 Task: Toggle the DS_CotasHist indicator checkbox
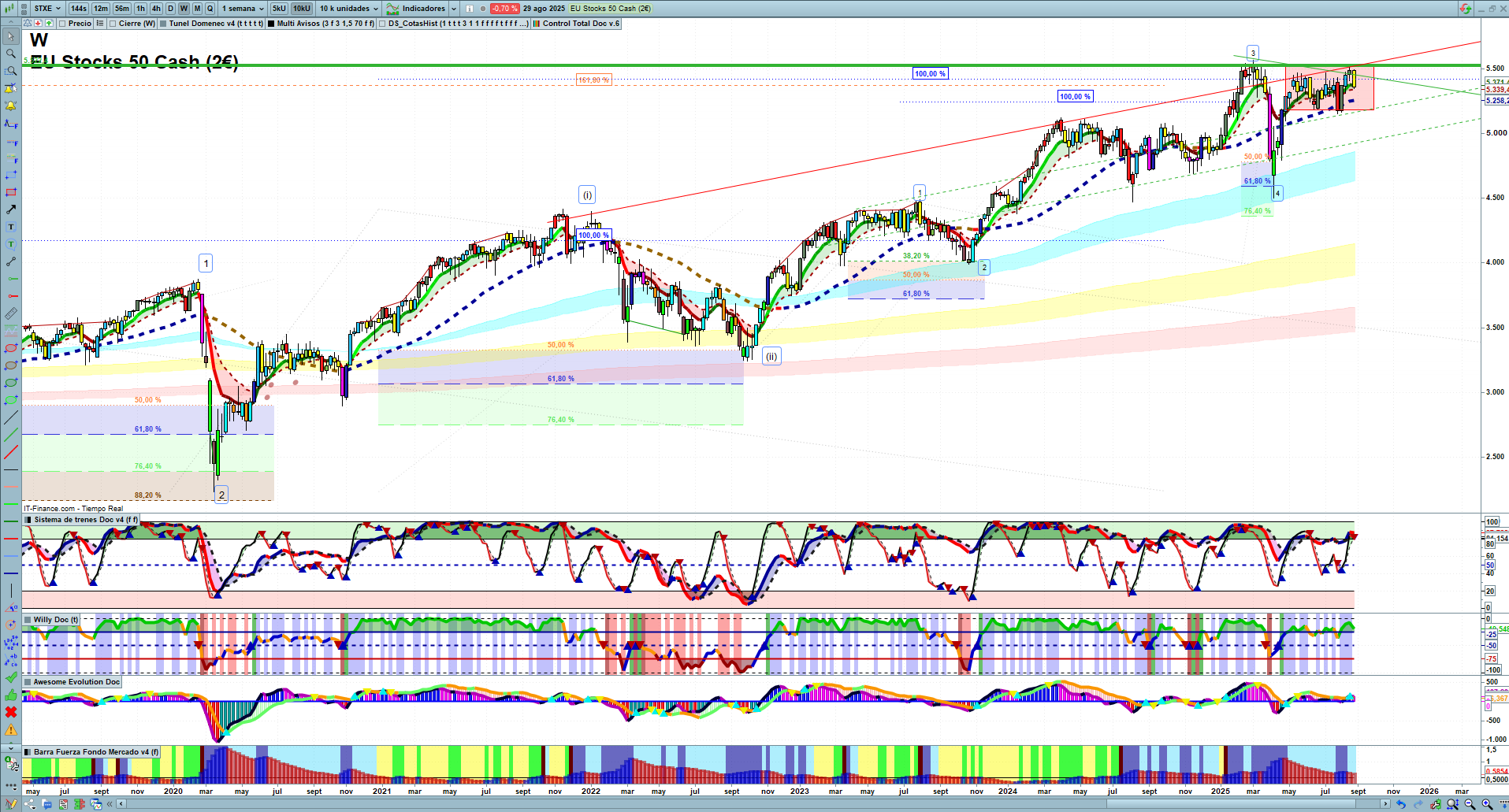382,24
